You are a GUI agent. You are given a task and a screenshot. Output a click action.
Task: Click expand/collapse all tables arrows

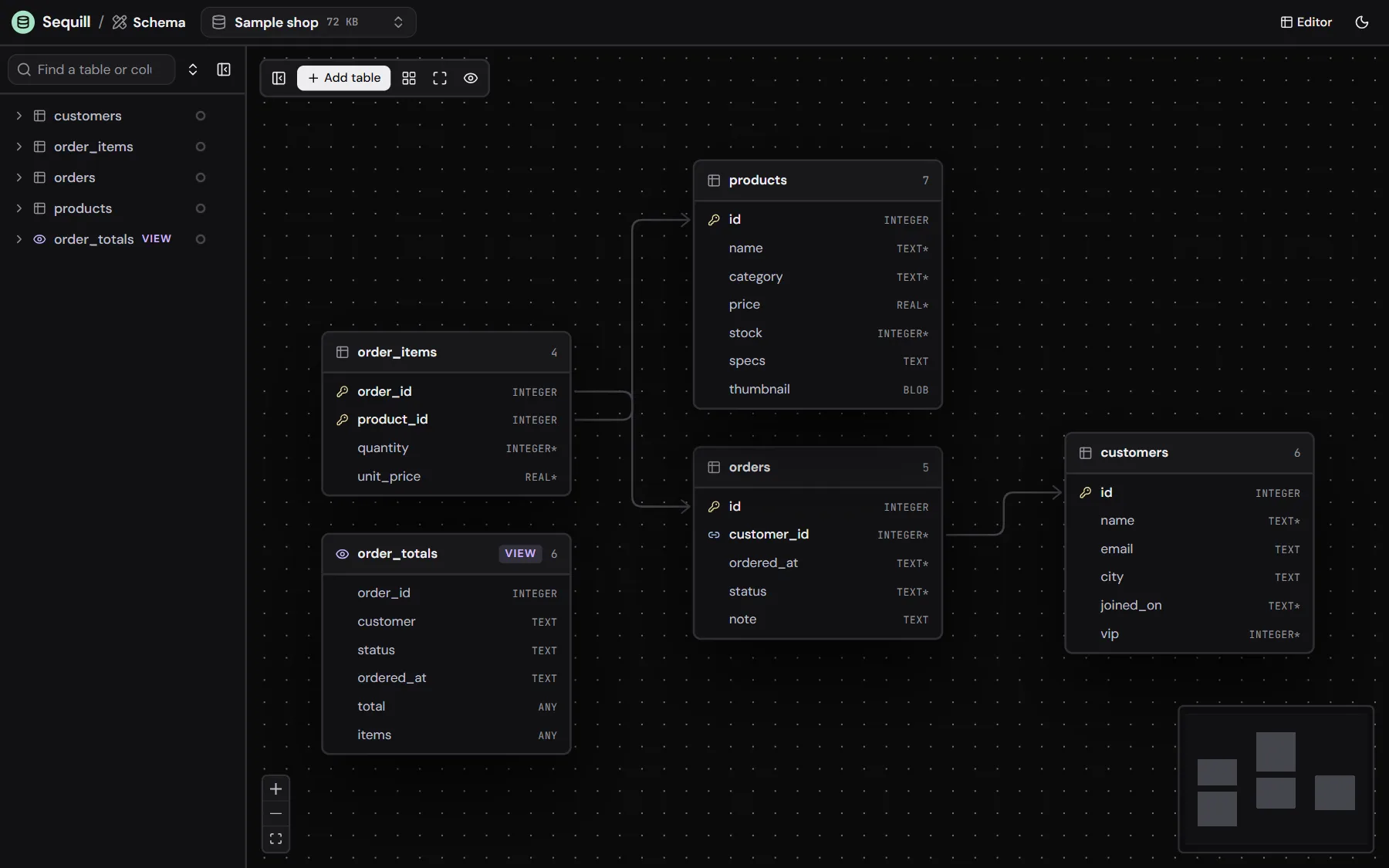pos(193,69)
